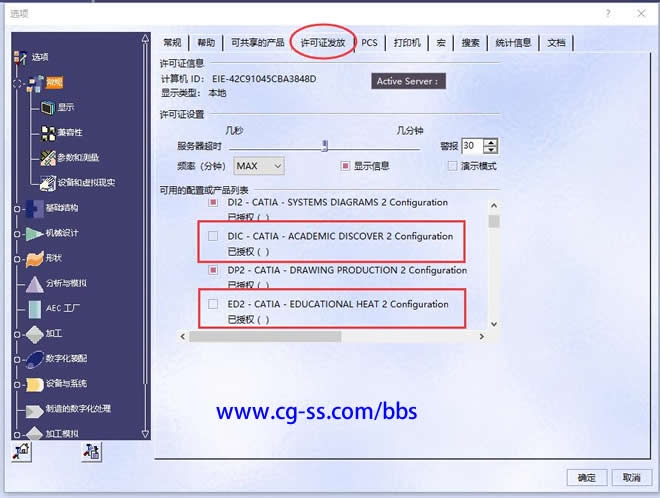Increase alert value with up stepper
660x498 pixels.
[x=491, y=142]
